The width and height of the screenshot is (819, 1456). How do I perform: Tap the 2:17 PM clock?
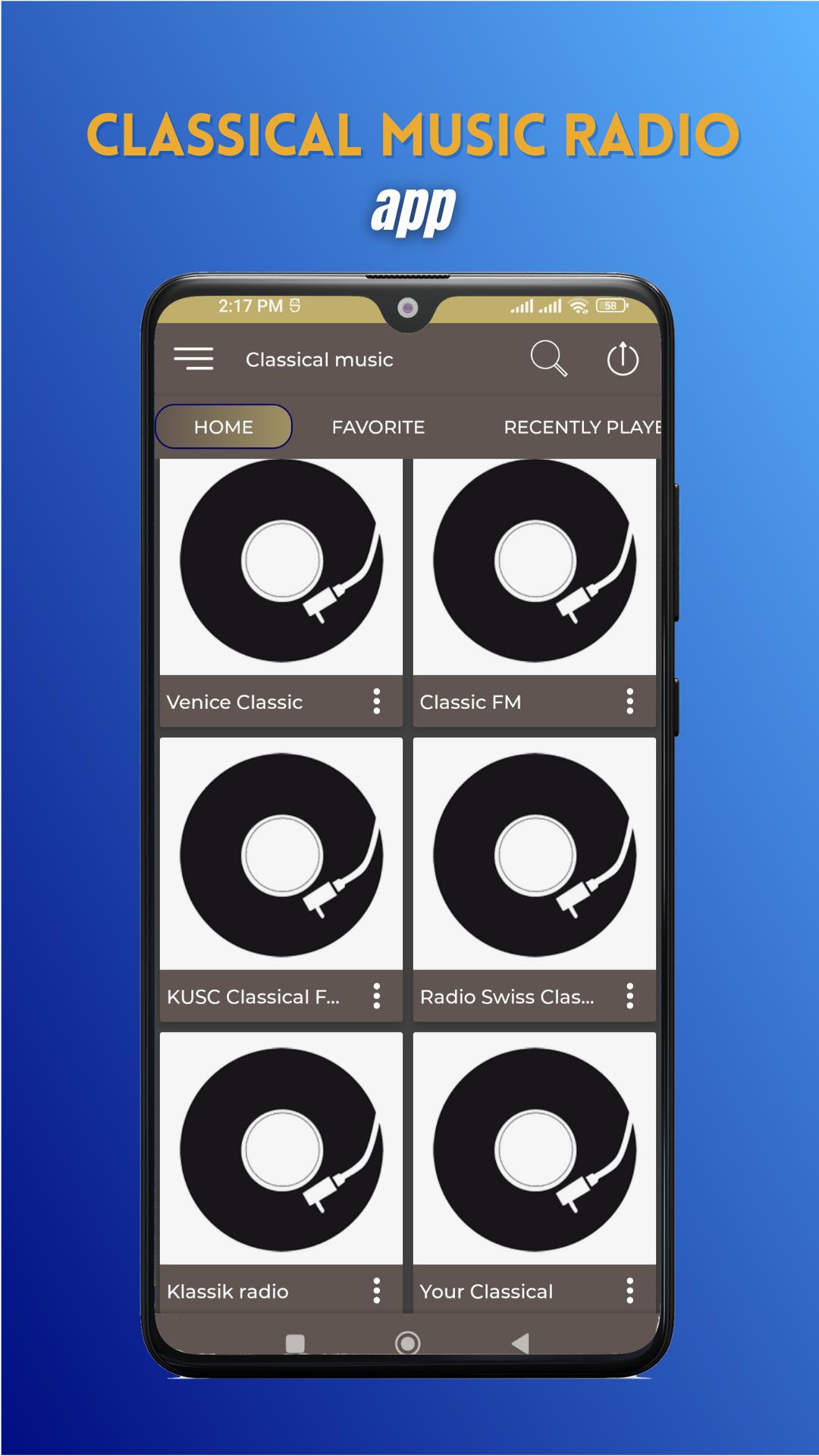pos(250,306)
